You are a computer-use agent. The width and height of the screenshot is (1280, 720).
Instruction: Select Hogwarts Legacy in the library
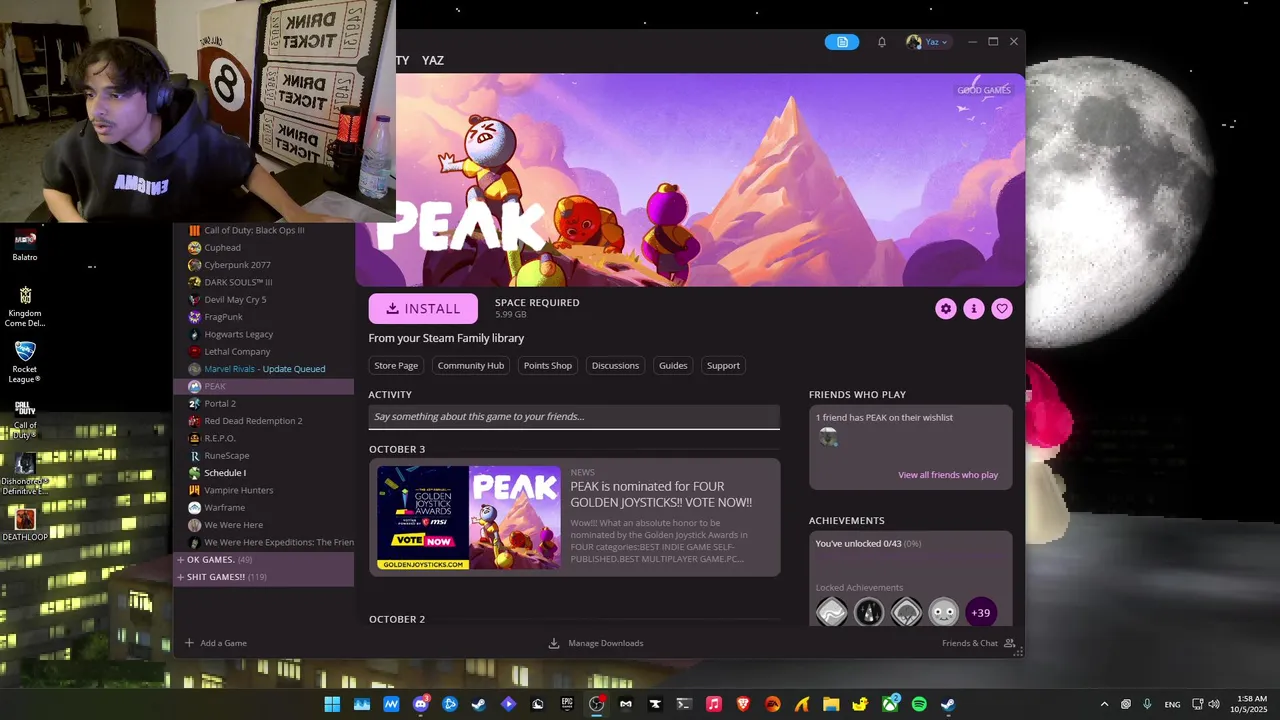tap(264, 334)
